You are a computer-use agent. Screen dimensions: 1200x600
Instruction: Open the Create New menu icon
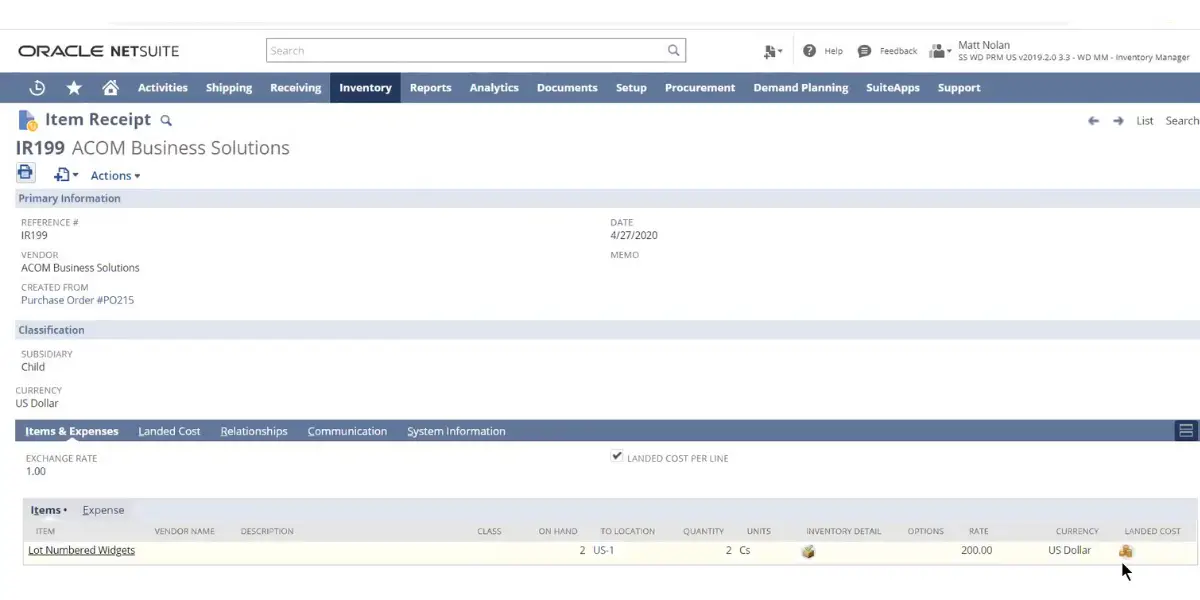(x=772, y=51)
